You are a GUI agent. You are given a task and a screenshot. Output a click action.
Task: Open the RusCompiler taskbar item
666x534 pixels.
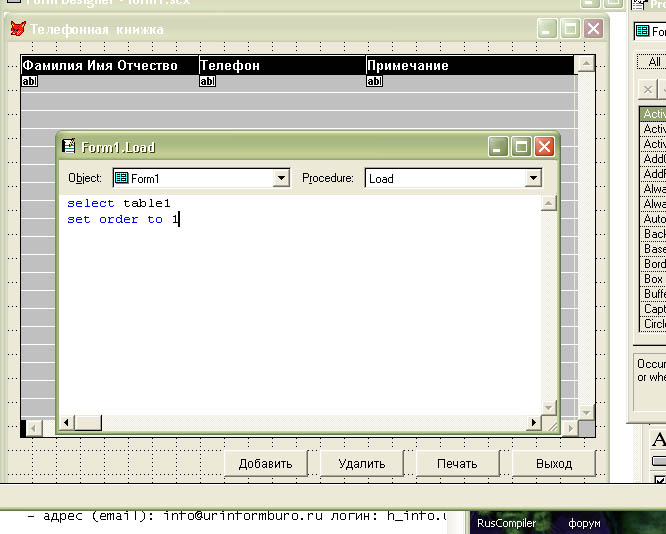[x=506, y=523]
